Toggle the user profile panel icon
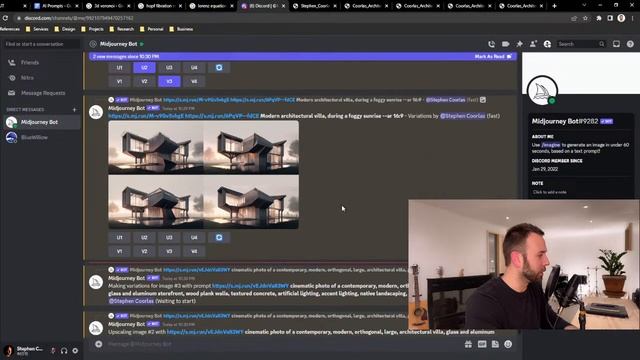 pyautogui.click(x=547, y=44)
